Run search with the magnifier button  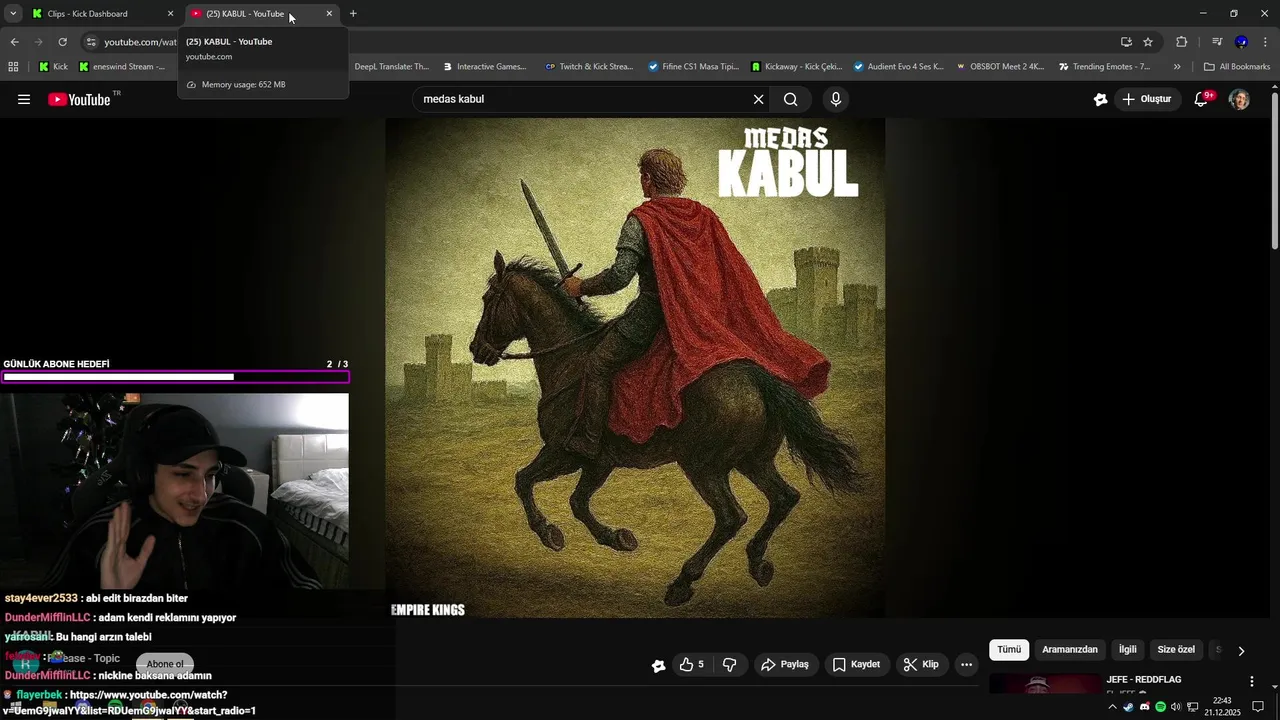791,99
